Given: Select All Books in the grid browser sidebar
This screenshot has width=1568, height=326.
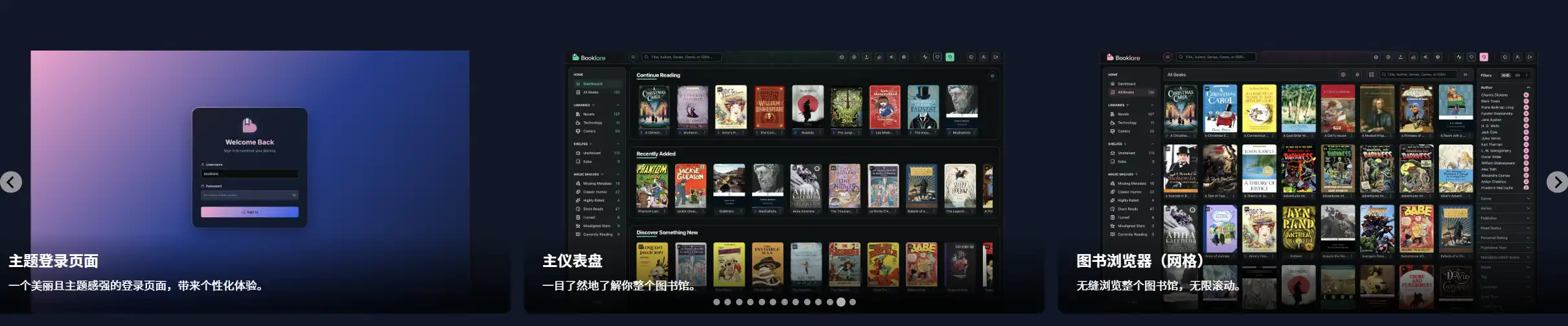Looking at the screenshot, I should pos(1126,93).
